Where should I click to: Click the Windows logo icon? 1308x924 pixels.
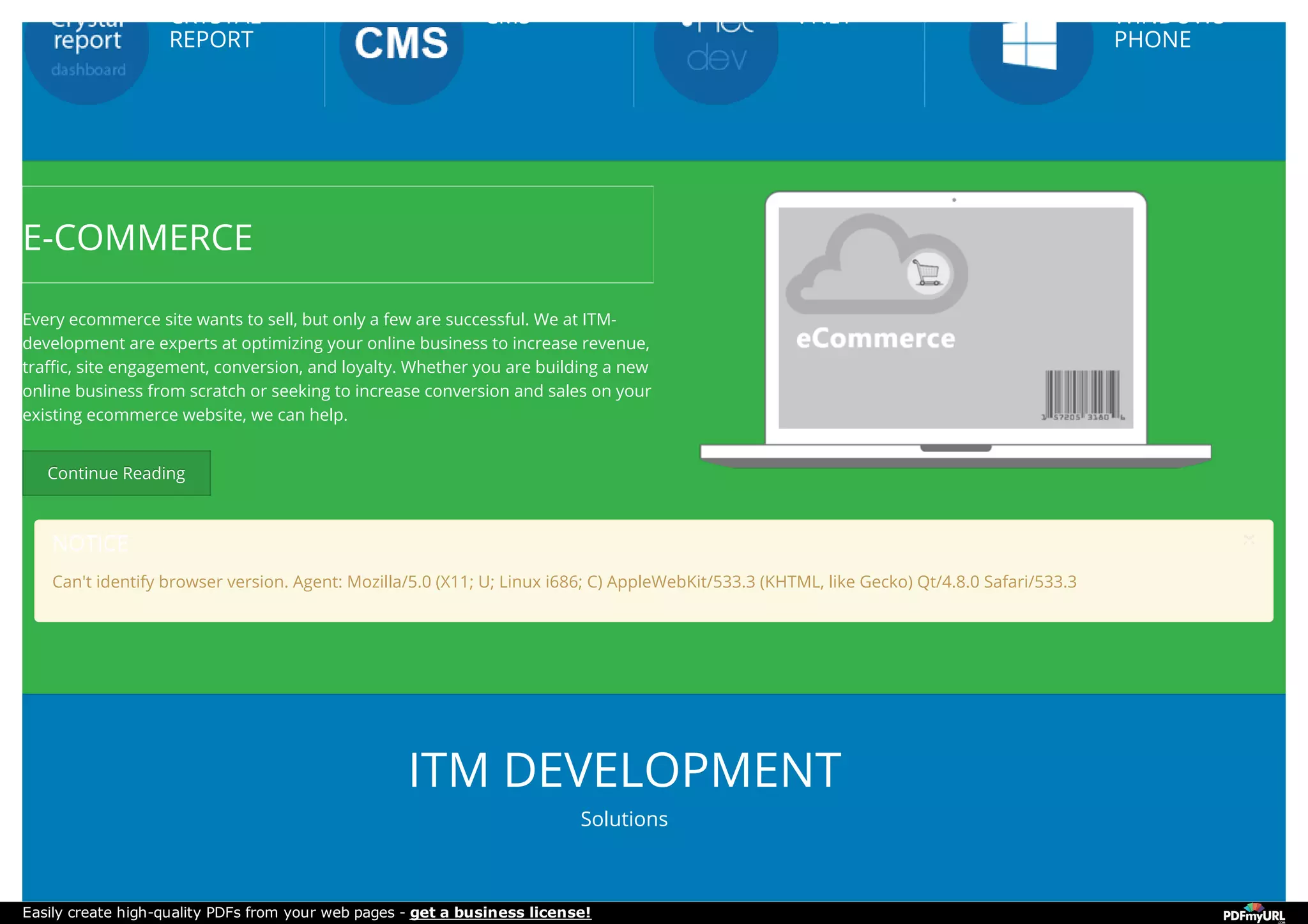1030,46
